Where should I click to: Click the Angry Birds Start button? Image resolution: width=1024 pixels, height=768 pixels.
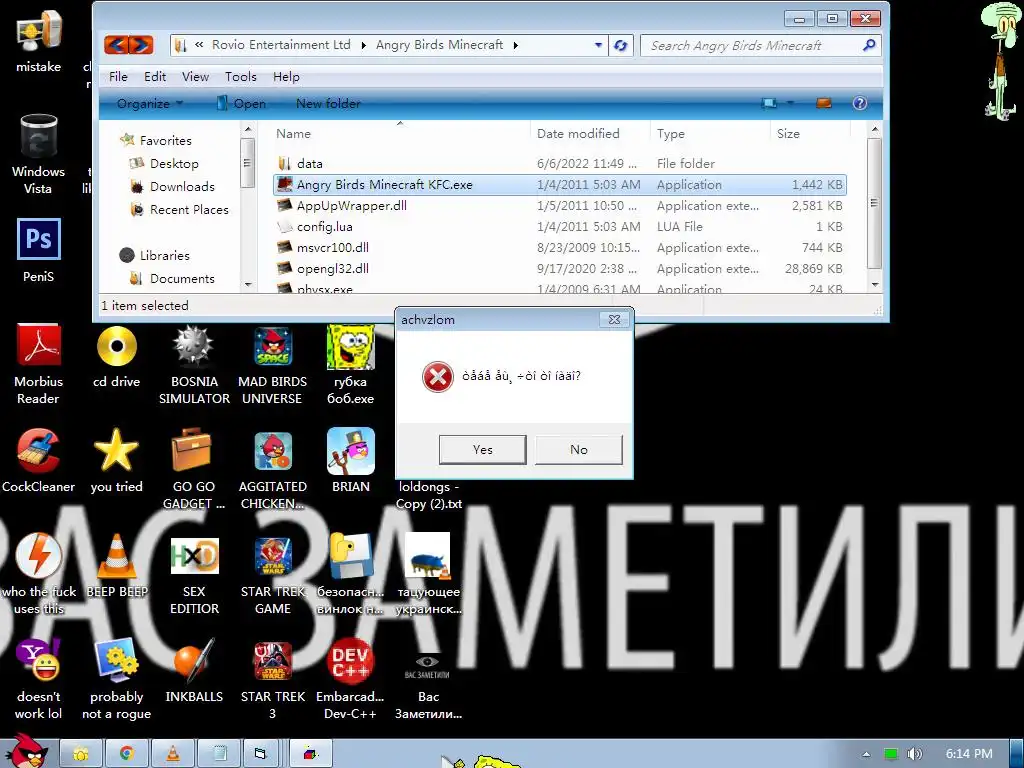27,751
